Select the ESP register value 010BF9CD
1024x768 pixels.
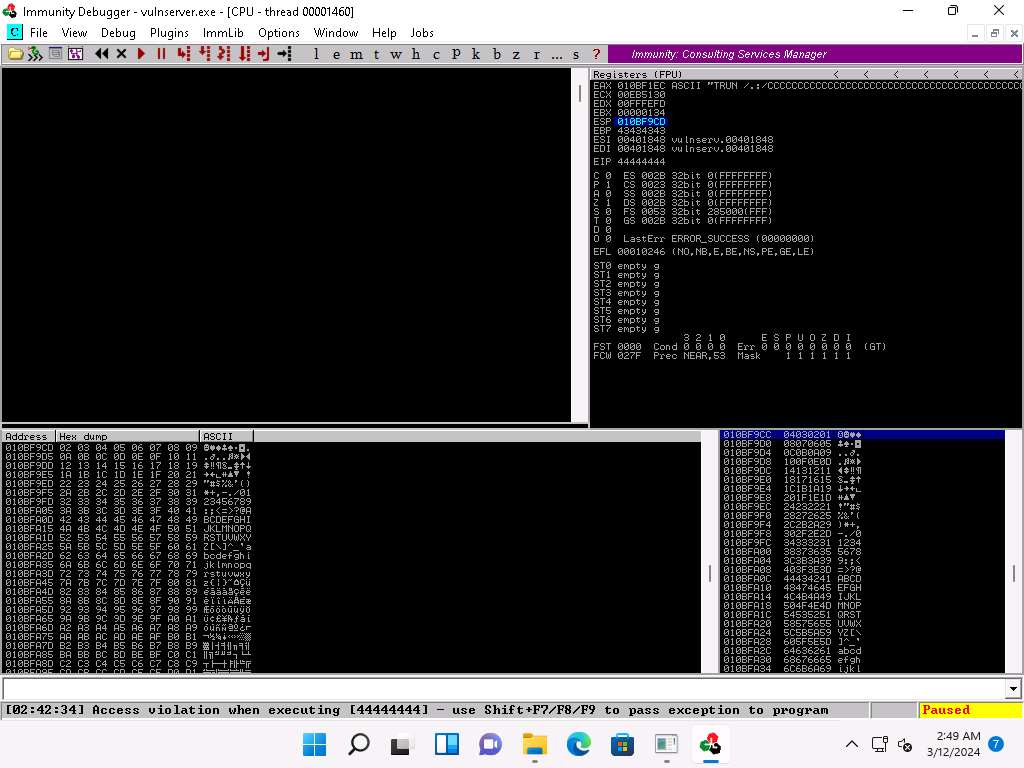641,122
